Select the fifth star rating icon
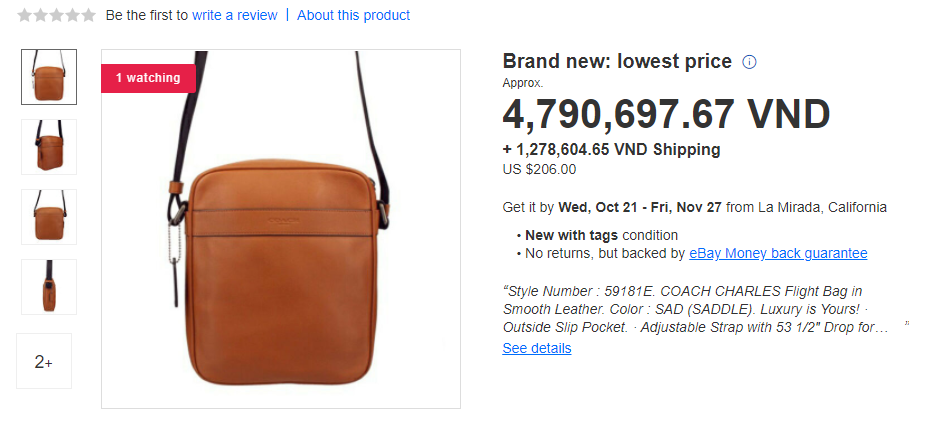937x437 pixels. point(88,15)
